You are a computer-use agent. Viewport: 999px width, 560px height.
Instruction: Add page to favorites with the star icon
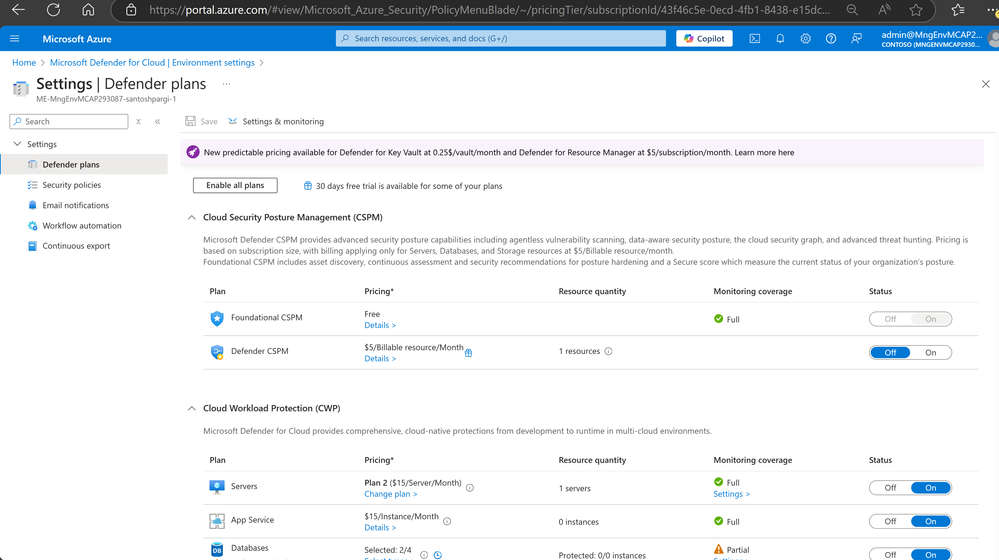[916, 10]
